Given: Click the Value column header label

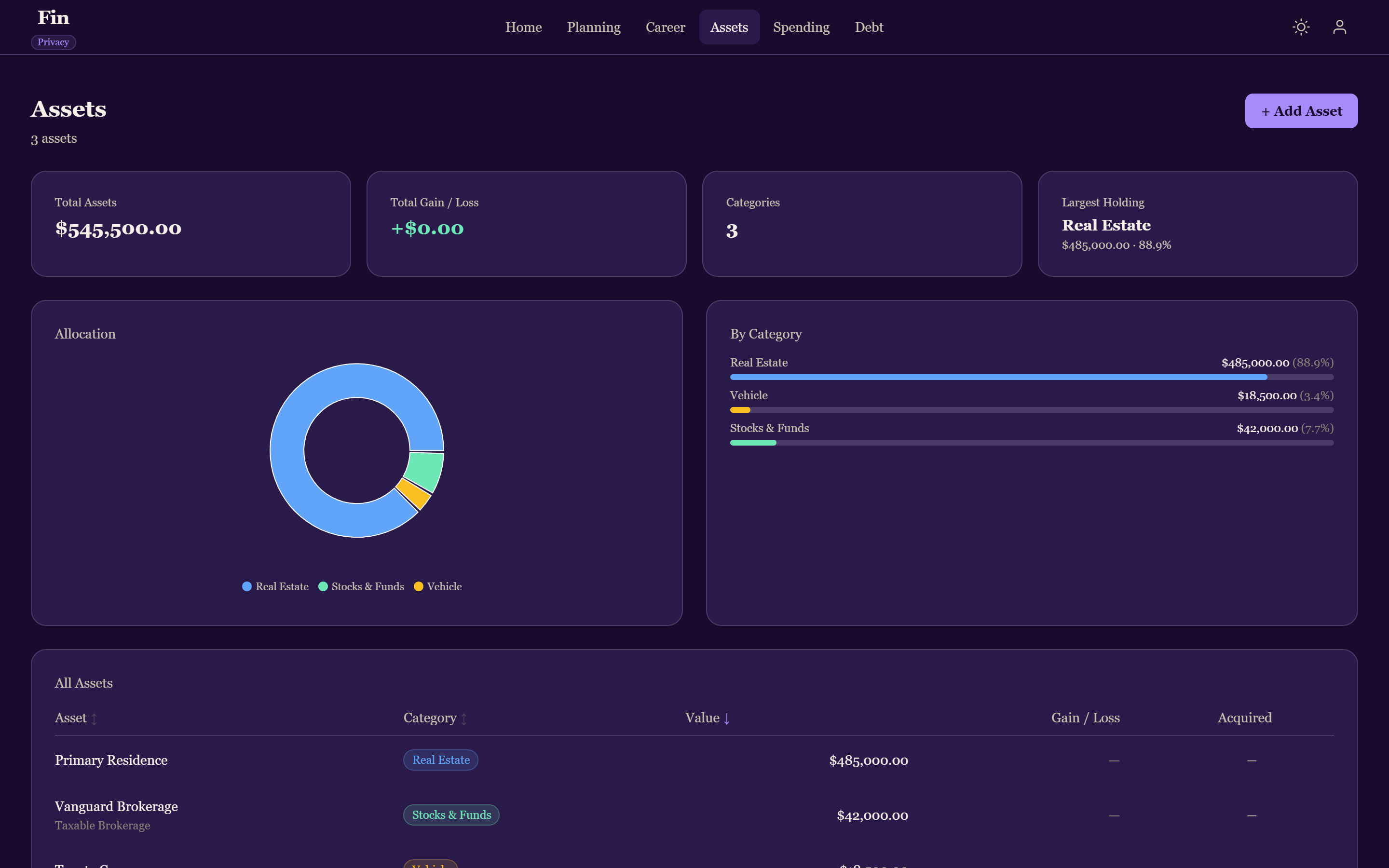Looking at the screenshot, I should click(702, 718).
